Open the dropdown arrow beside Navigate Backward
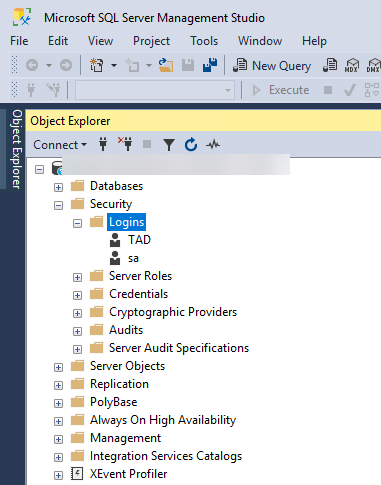Viewport: 381px width, 485px height. (49, 65)
